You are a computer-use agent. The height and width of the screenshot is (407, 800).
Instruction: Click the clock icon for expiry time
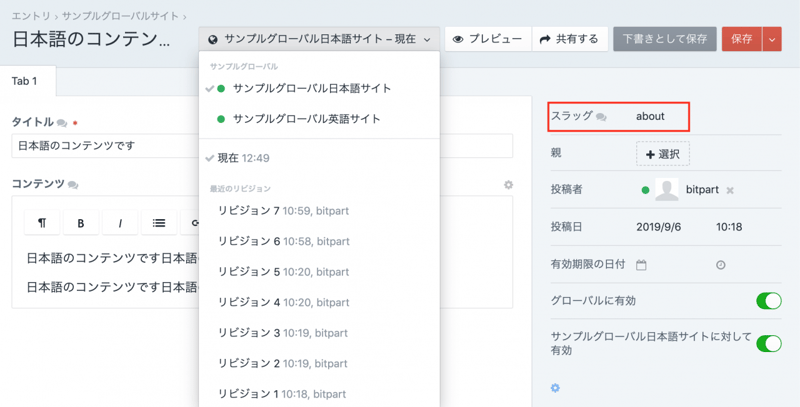720,265
